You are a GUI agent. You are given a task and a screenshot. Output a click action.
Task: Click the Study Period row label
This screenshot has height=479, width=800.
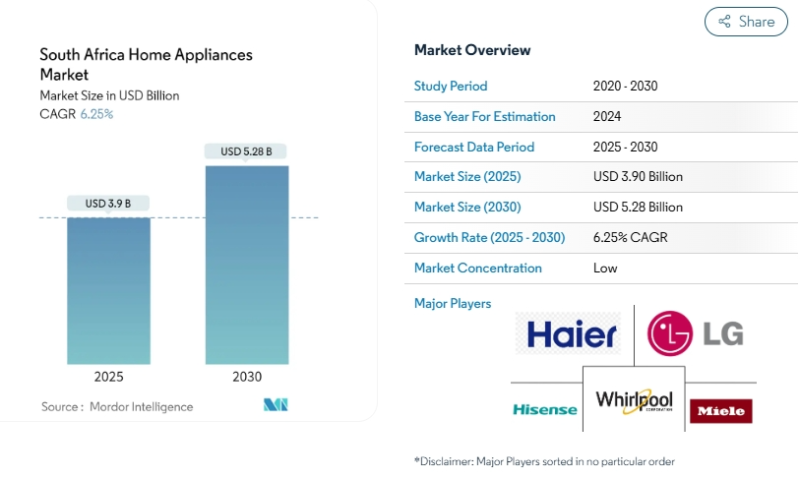point(451,86)
